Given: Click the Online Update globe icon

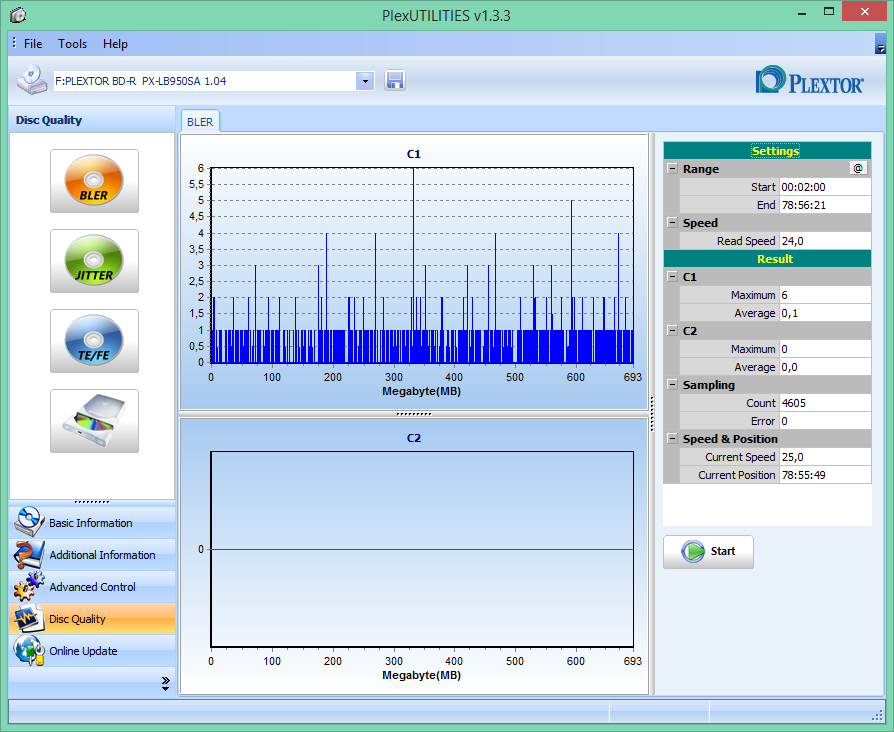Looking at the screenshot, I should pyautogui.click(x=29, y=650).
